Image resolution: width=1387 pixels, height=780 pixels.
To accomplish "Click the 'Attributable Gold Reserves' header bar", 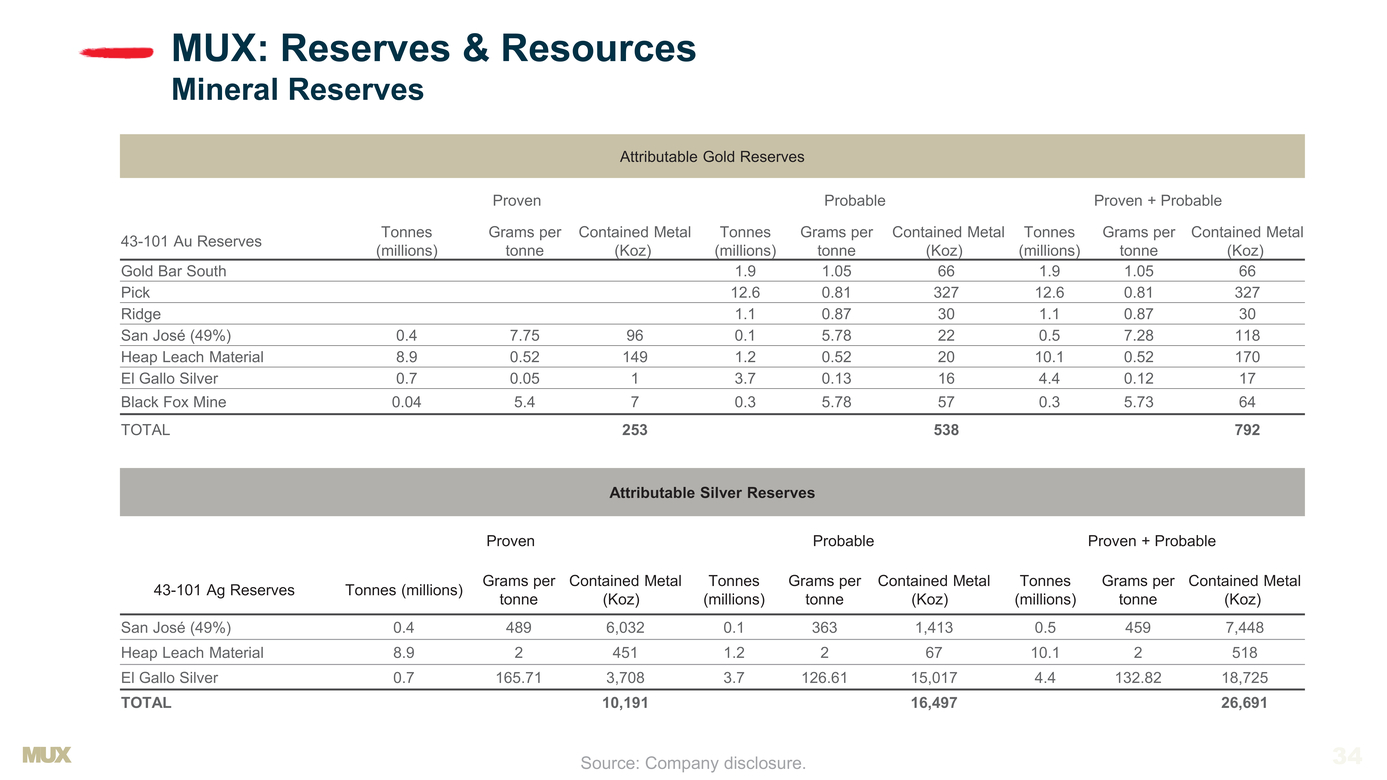I will (x=712, y=156).
